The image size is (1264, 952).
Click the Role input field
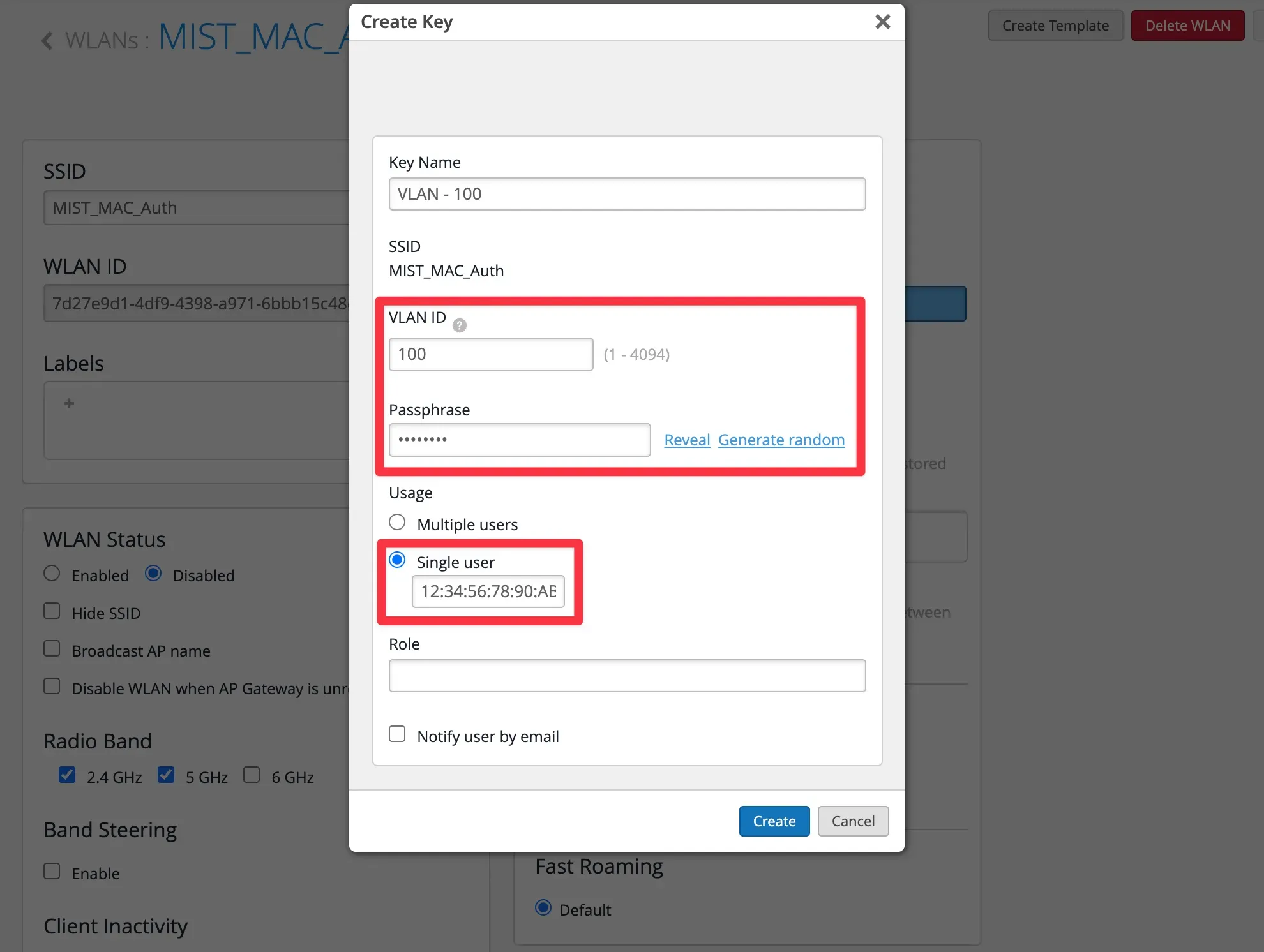click(x=627, y=676)
